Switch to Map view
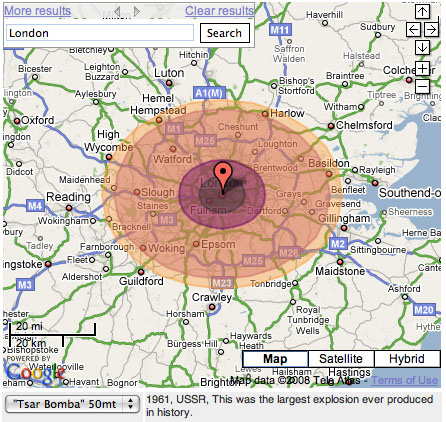This screenshot has width=446, height=422. 275,359
